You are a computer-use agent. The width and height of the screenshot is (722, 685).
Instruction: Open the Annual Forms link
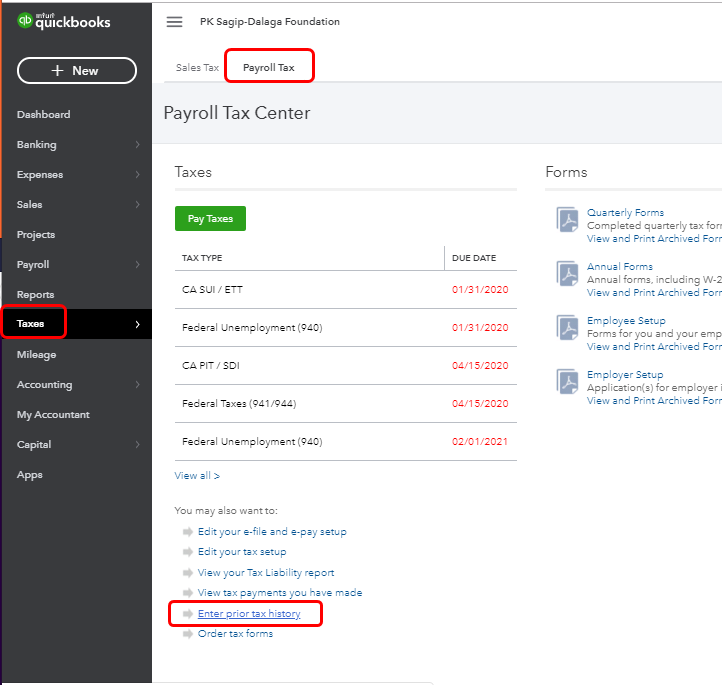(620, 267)
